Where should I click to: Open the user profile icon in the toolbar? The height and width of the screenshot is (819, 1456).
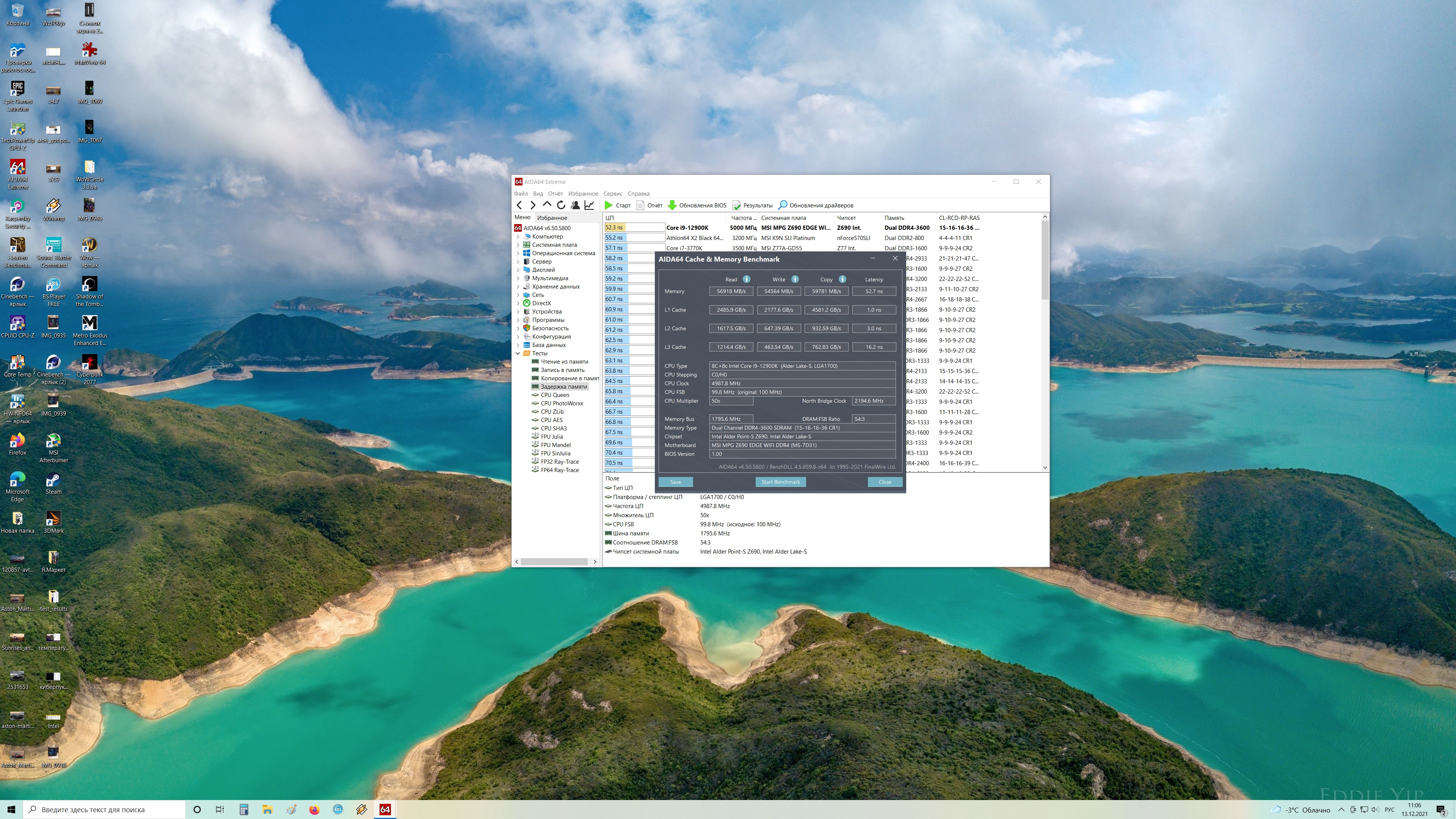point(575,205)
